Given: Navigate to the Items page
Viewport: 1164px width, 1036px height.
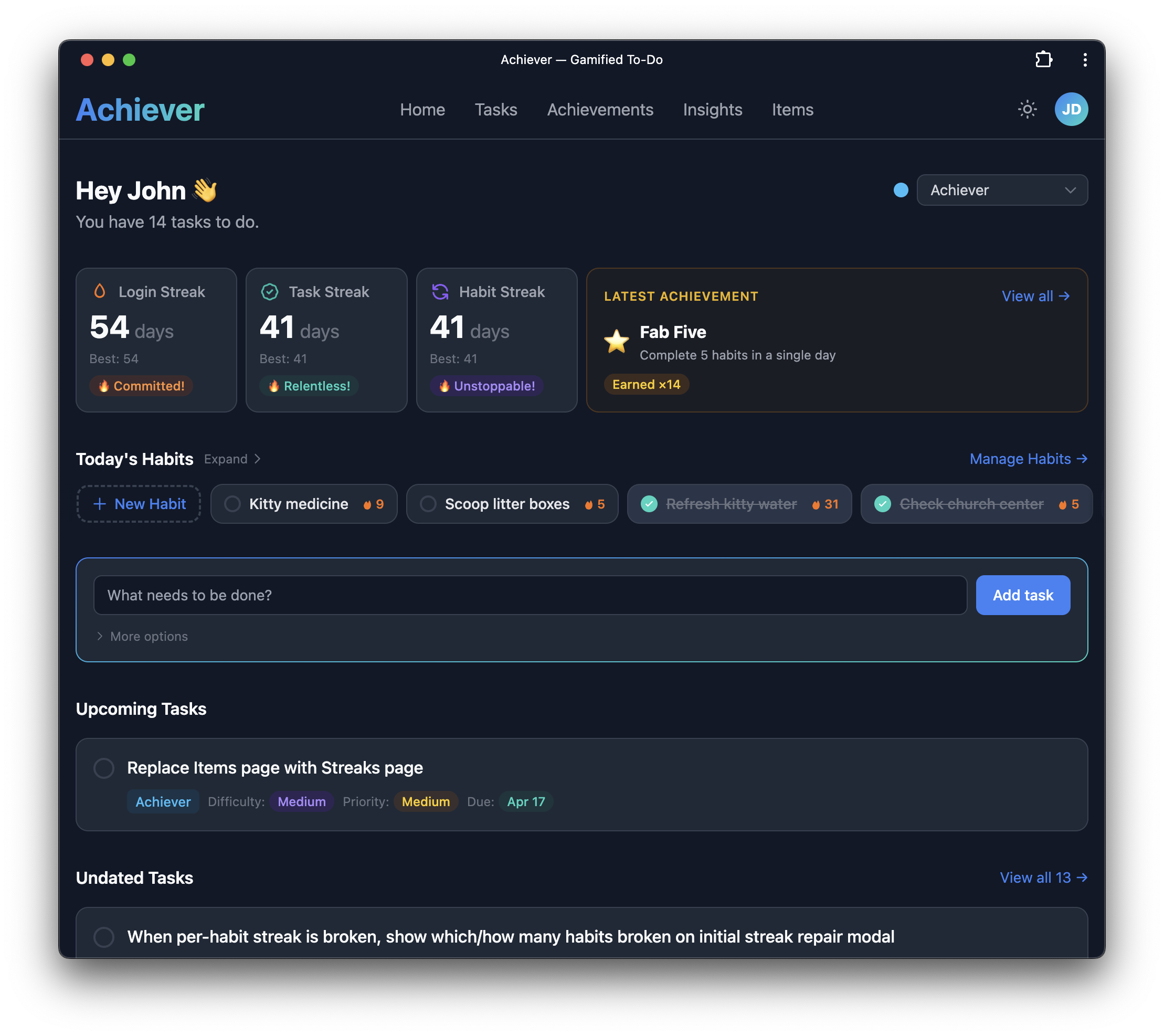Looking at the screenshot, I should (792, 109).
